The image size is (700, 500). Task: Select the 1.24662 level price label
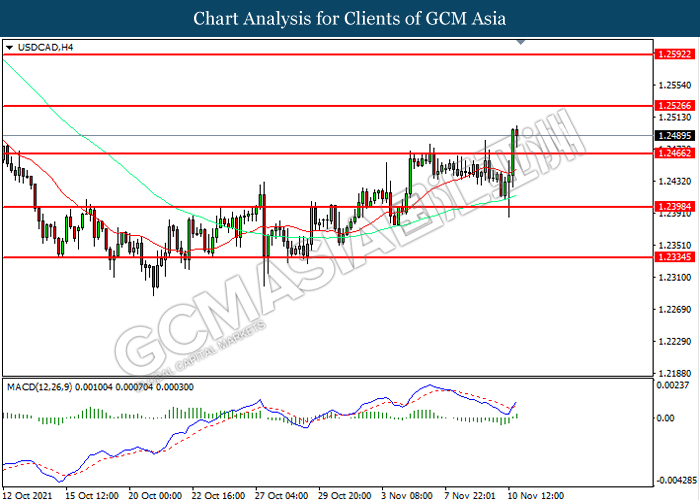(675, 153)
